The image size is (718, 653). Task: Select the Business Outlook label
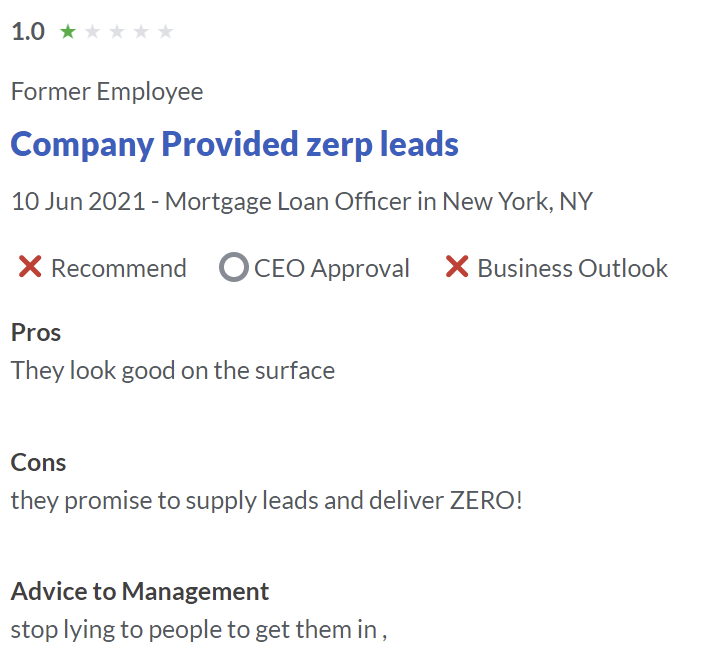pos(572,268)
